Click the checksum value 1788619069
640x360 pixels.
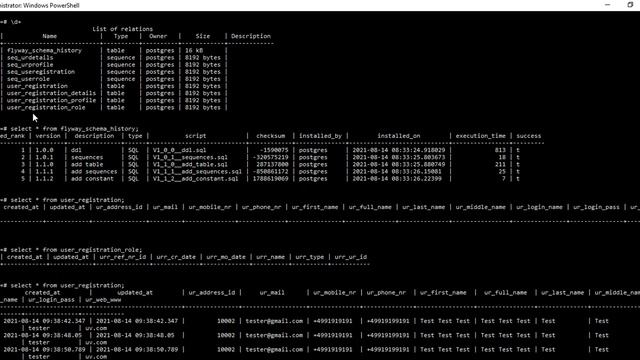[x=270, y=179]
